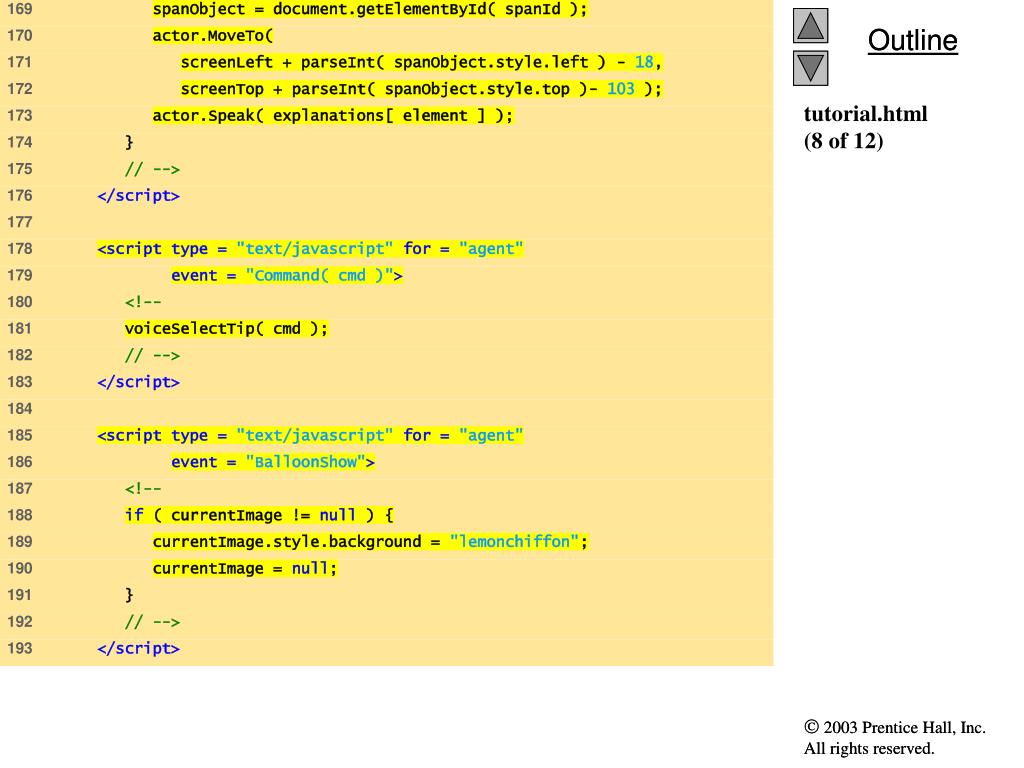This screenshot has width=1024, height=768.
Task: Click the screenLeft expression on line 171
Action: (421, 62)
